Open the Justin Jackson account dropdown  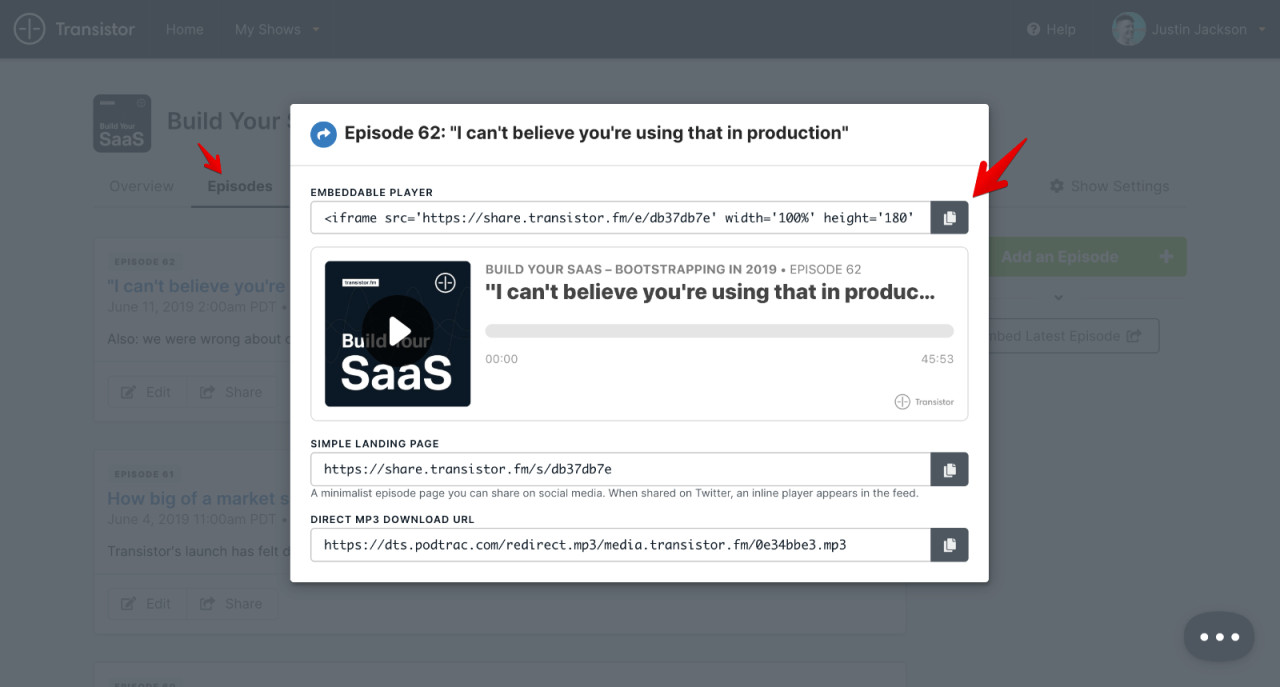click(x=1189, y=29)
